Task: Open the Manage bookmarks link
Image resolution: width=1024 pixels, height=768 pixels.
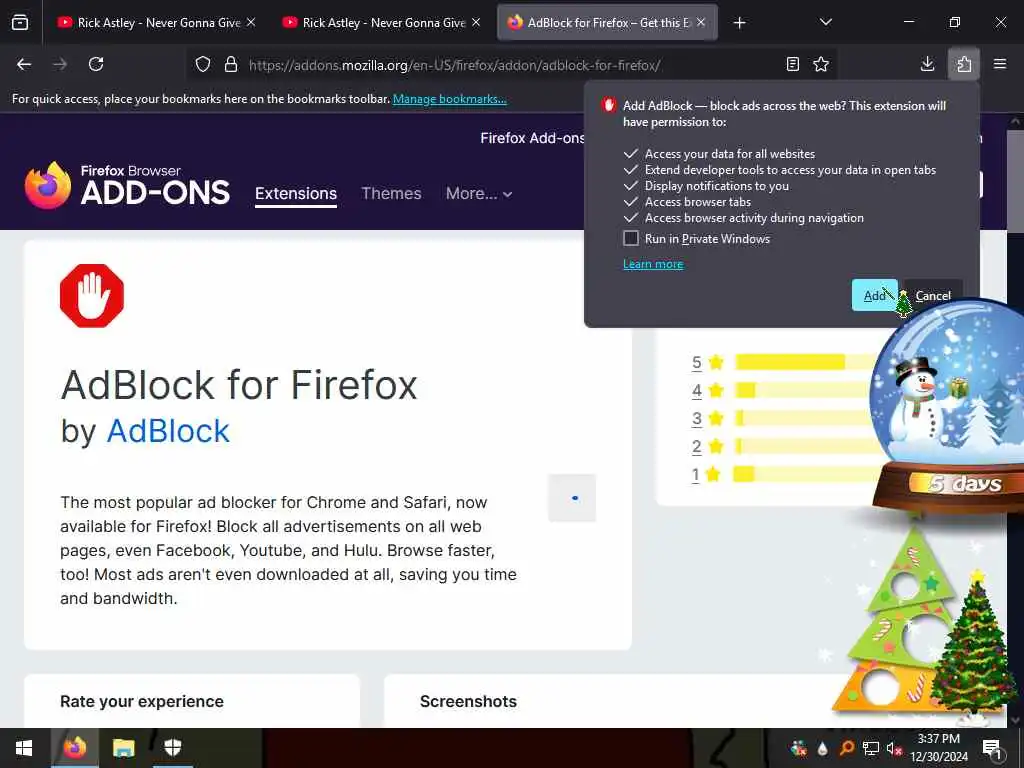Action: 449,99
